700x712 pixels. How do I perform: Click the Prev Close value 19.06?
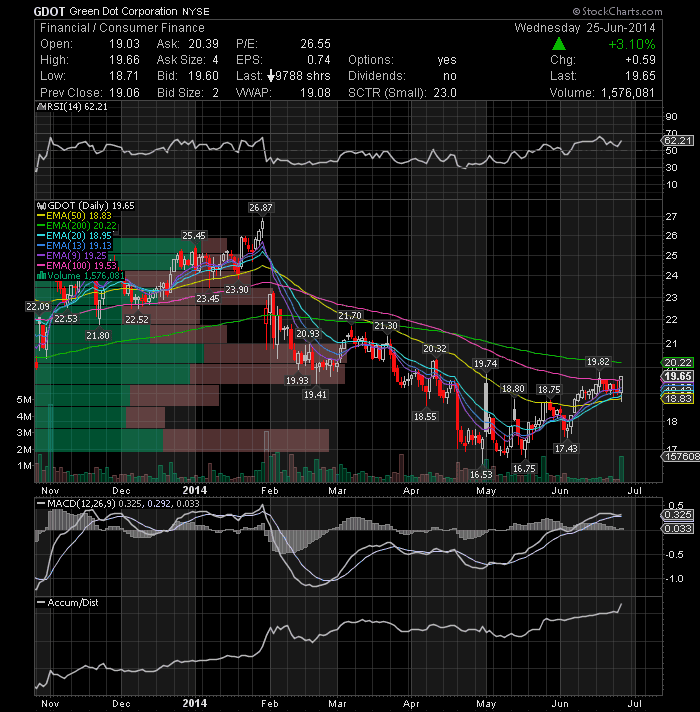tap(124, 93)
